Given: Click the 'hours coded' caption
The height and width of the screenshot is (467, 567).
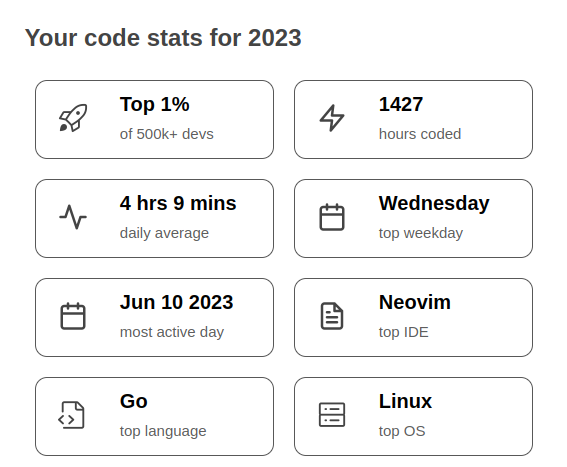Looking at the screenshot, I should pos(420,134).
